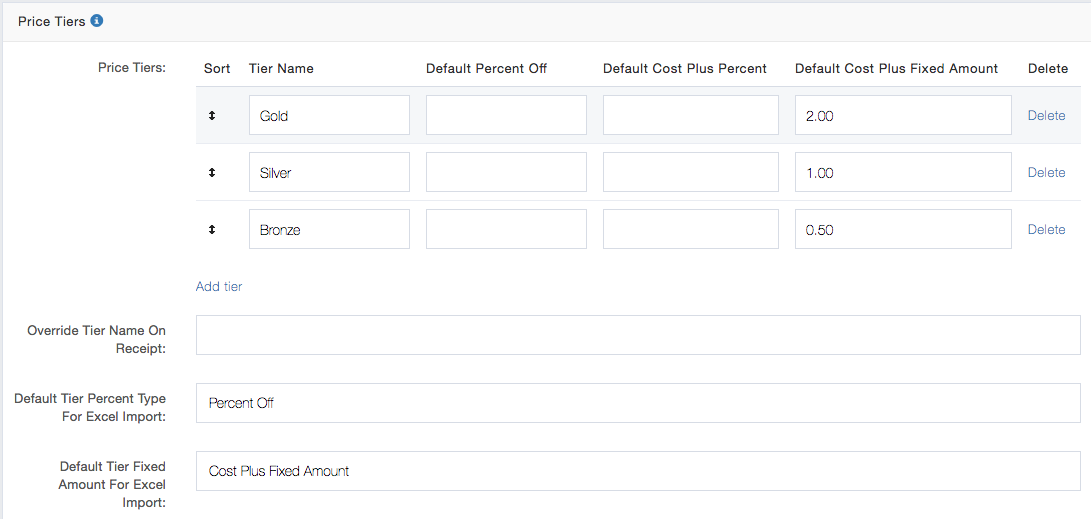Delete the Gold price tier
Image resolution: width=1091 pixels, height=519 pixels.
[1046, 116]
